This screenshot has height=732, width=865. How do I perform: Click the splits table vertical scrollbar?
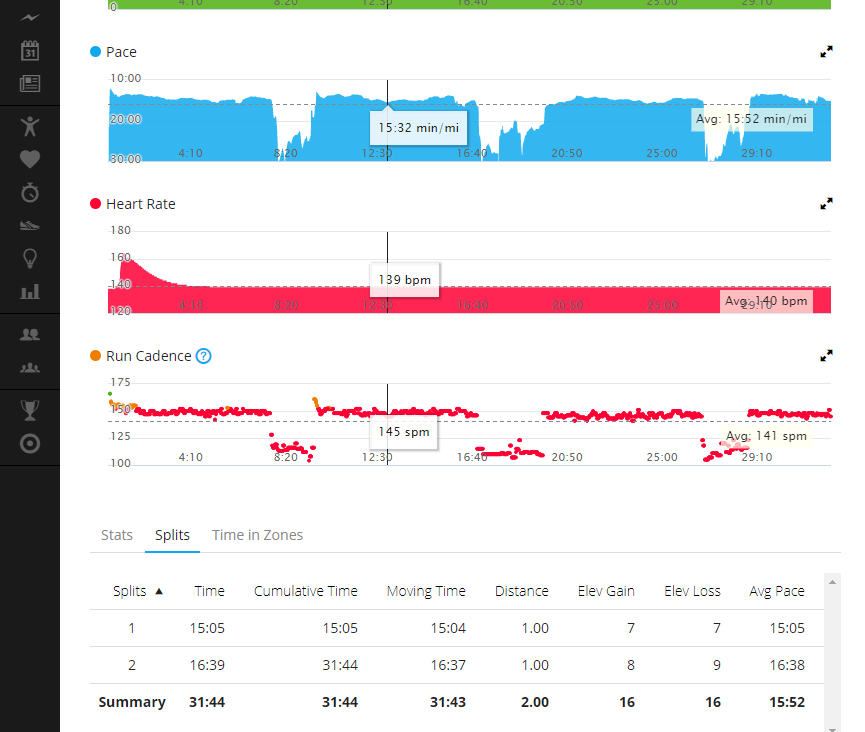(x=832, y=650)
